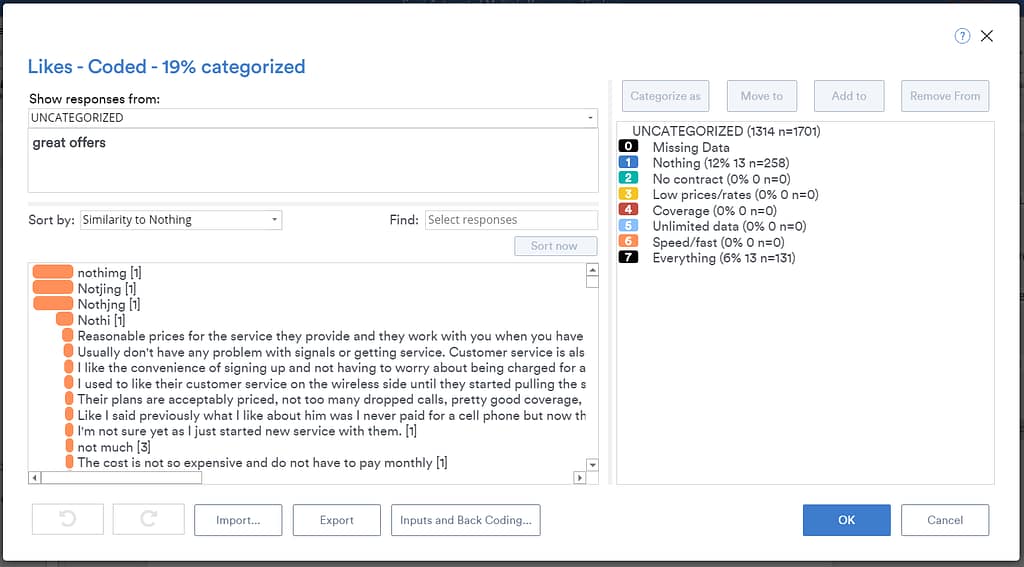Image resolution: width=1024 pixels, height=567 pixels.
Task: Open Inputs and Back Coding dialog
Action: click(x=465, y=520)
